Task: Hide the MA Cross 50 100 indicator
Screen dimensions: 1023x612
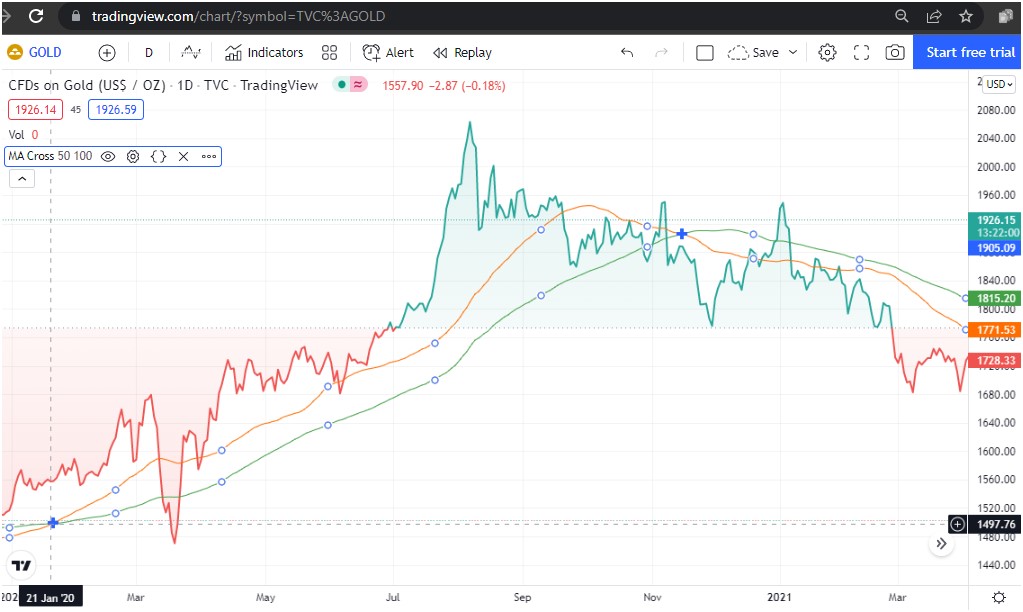Action: [107, 156]
